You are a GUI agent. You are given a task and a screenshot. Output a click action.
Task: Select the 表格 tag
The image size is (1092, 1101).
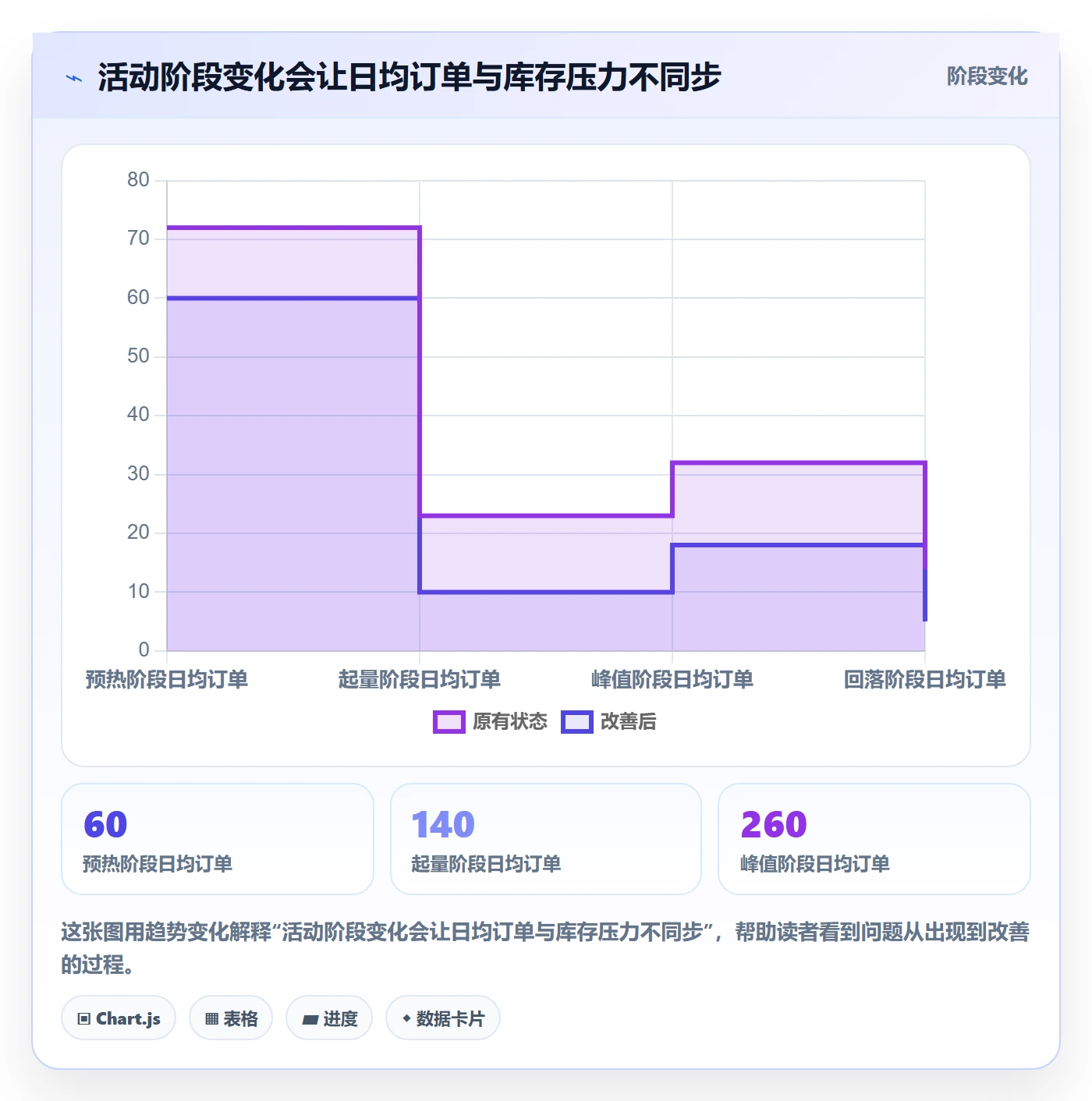point(231,1018)
